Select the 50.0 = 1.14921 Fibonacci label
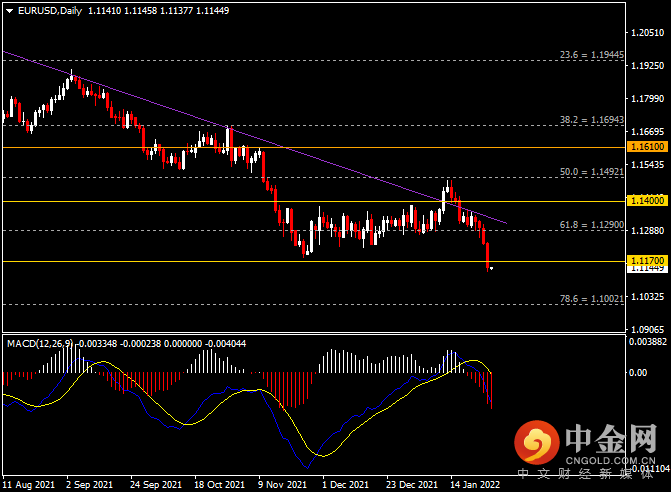The image size is (671, 492). 592,172
